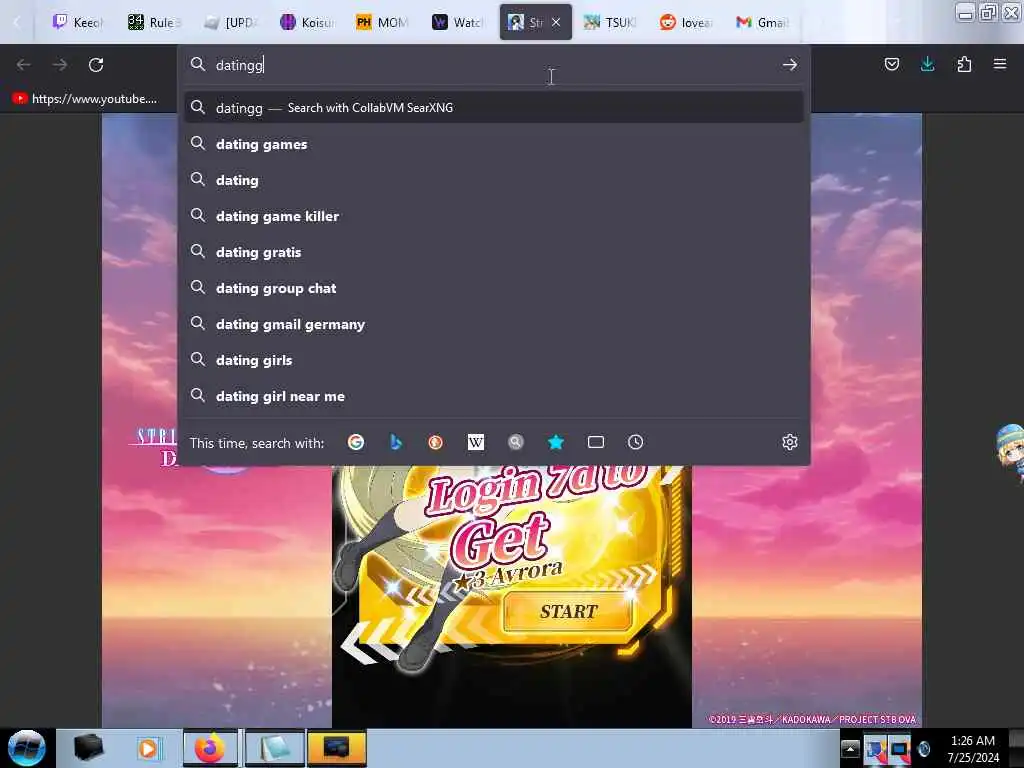Search bookmarks with the star icon
The height and width of the screenshot is (768, 1024).
(x=556, y=442)
